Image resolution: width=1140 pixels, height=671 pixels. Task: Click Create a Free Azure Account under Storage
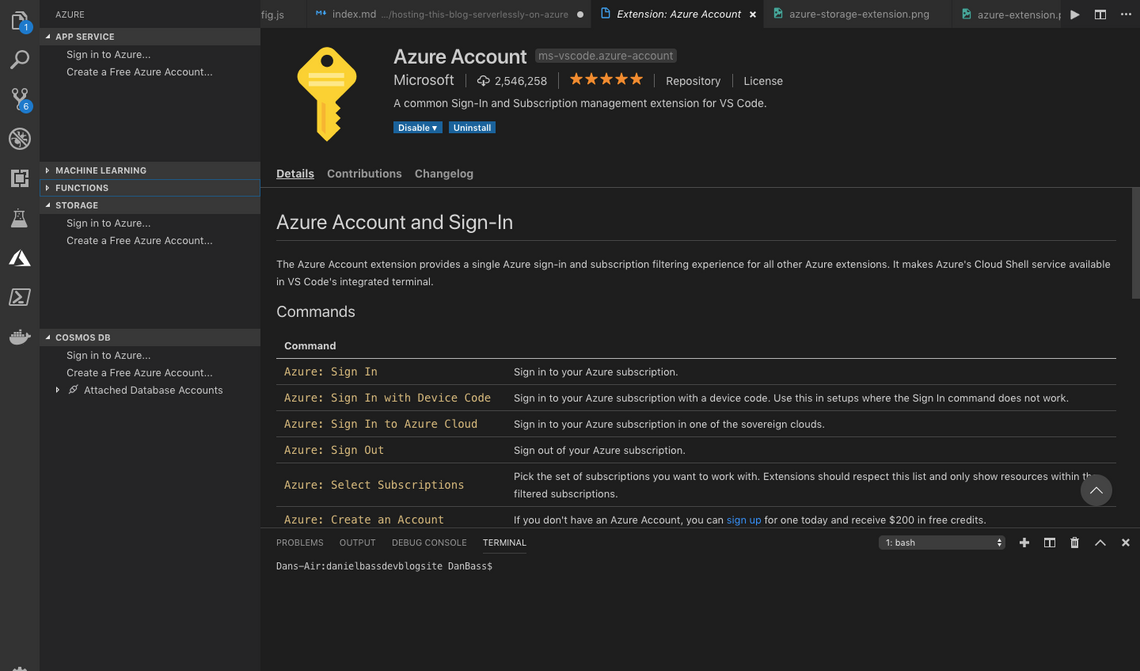pos(140,241)
